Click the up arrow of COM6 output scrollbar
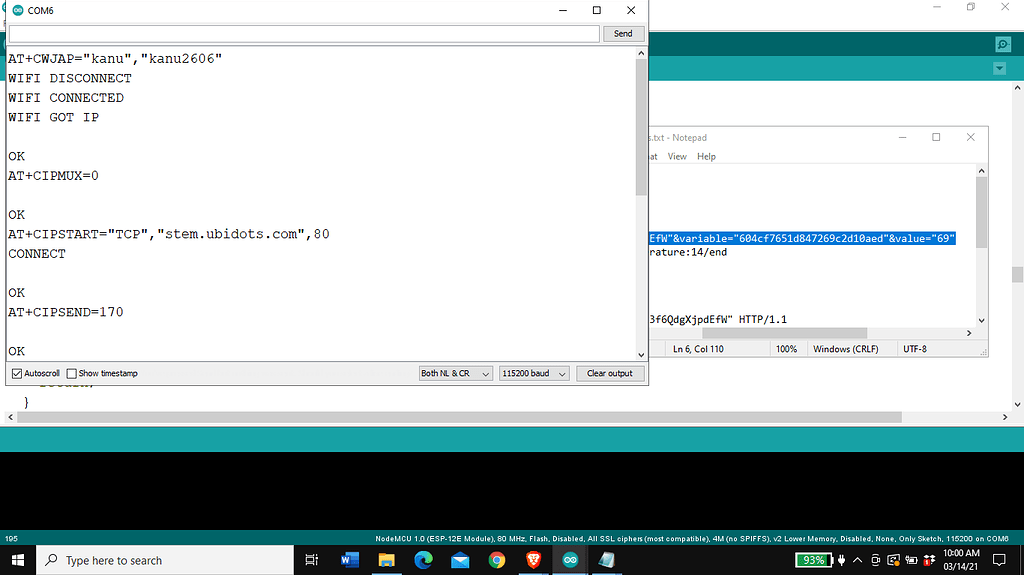The width and height of the screenshot is (1024, 575). point(641,53)
